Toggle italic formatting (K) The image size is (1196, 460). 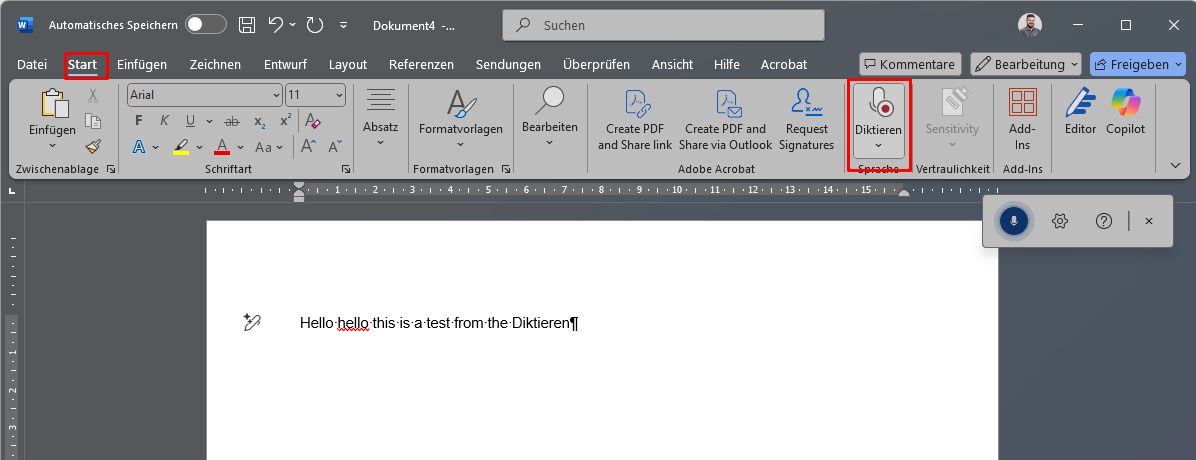164,121
